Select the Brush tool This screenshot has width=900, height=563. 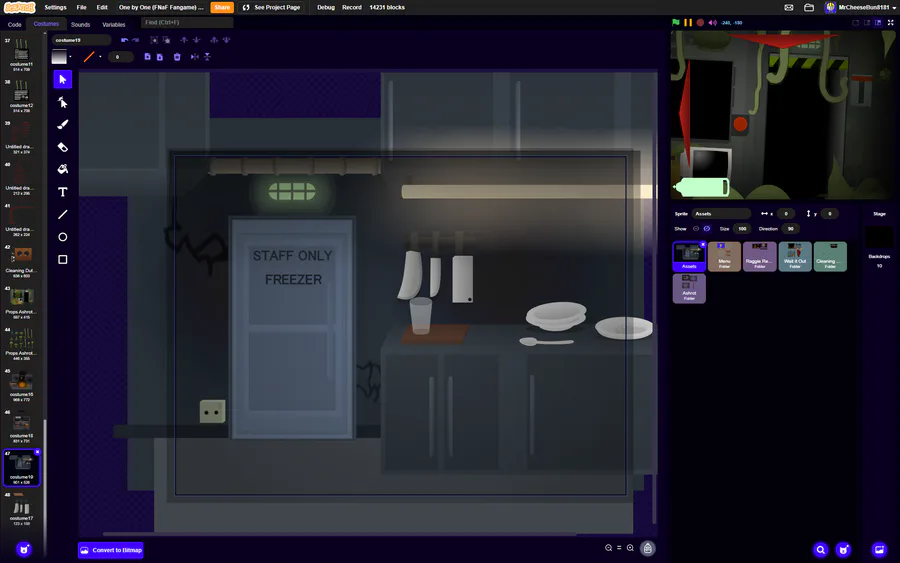coord(63,125)
